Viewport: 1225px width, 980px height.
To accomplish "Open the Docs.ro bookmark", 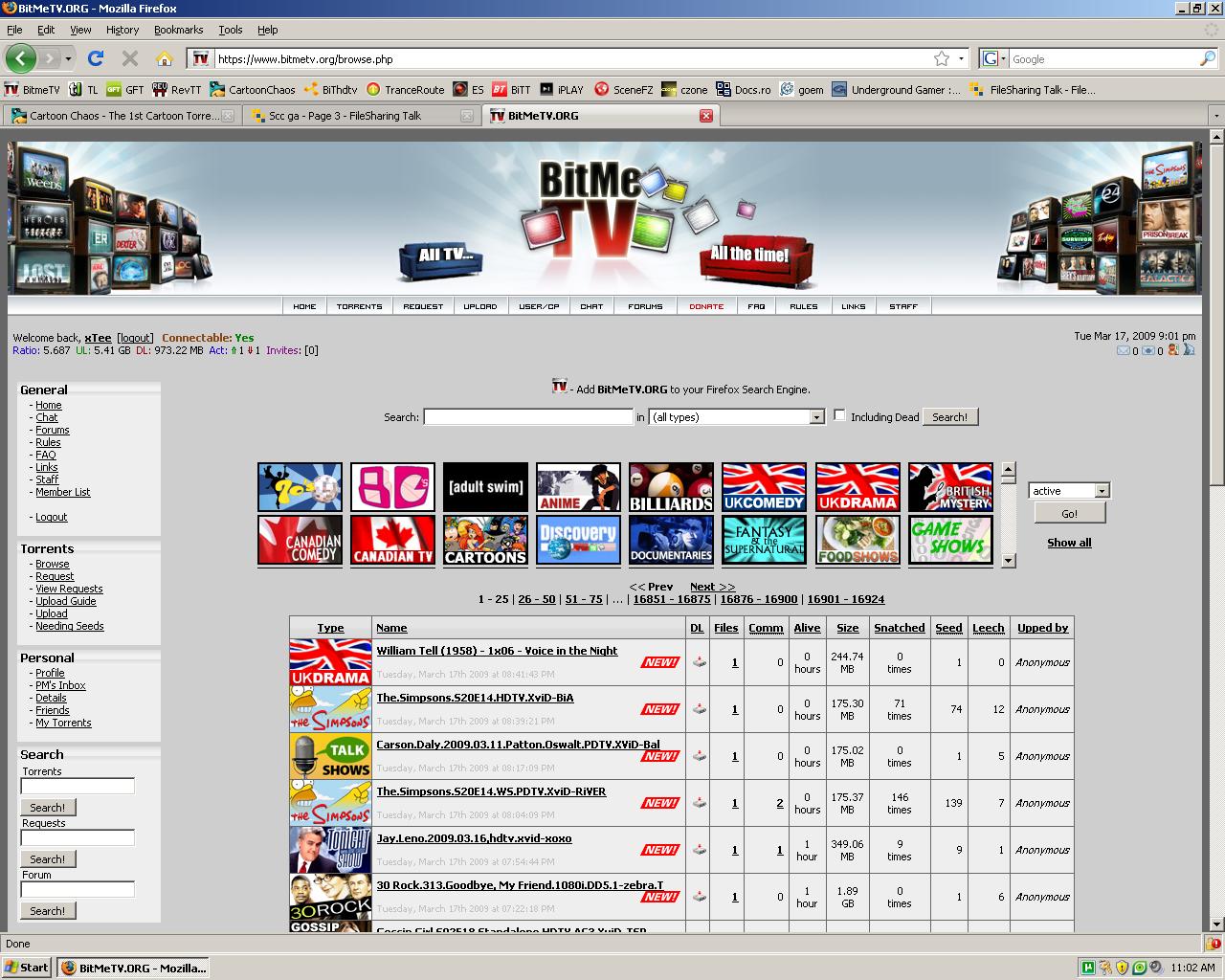I will (x=744, y=90).
